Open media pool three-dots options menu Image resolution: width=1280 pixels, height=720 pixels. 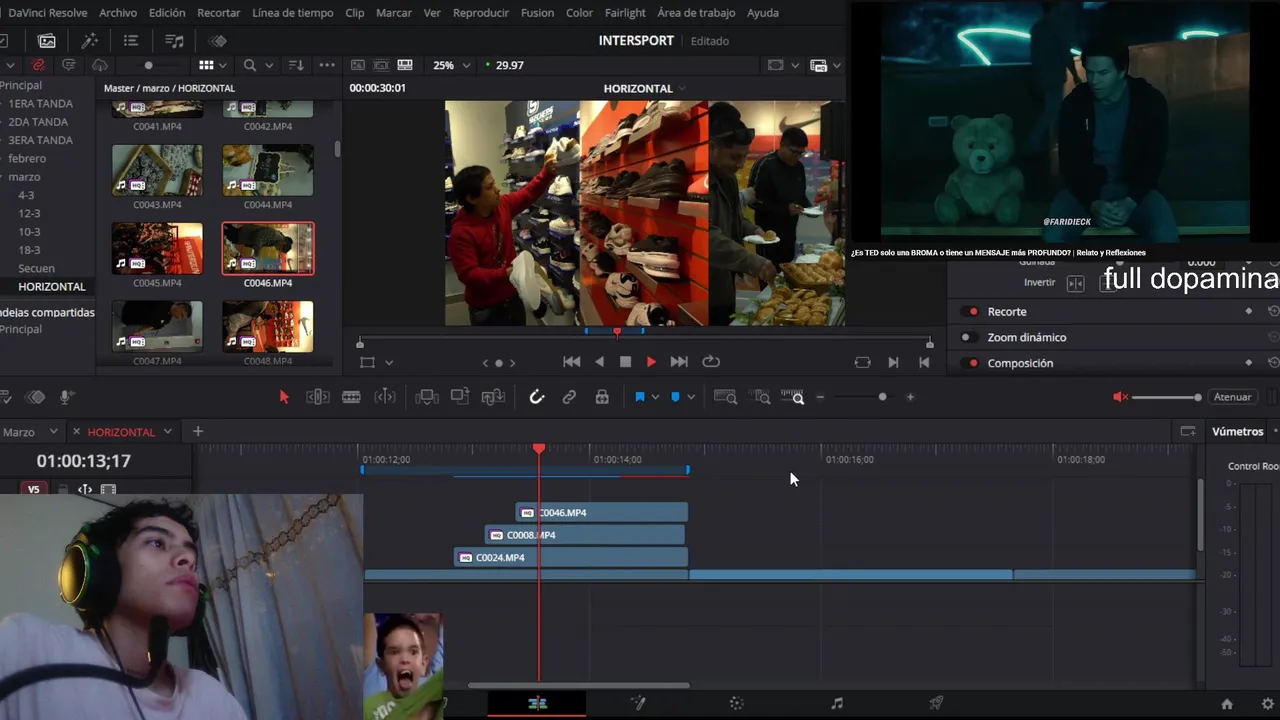click(x=327, y=65)
